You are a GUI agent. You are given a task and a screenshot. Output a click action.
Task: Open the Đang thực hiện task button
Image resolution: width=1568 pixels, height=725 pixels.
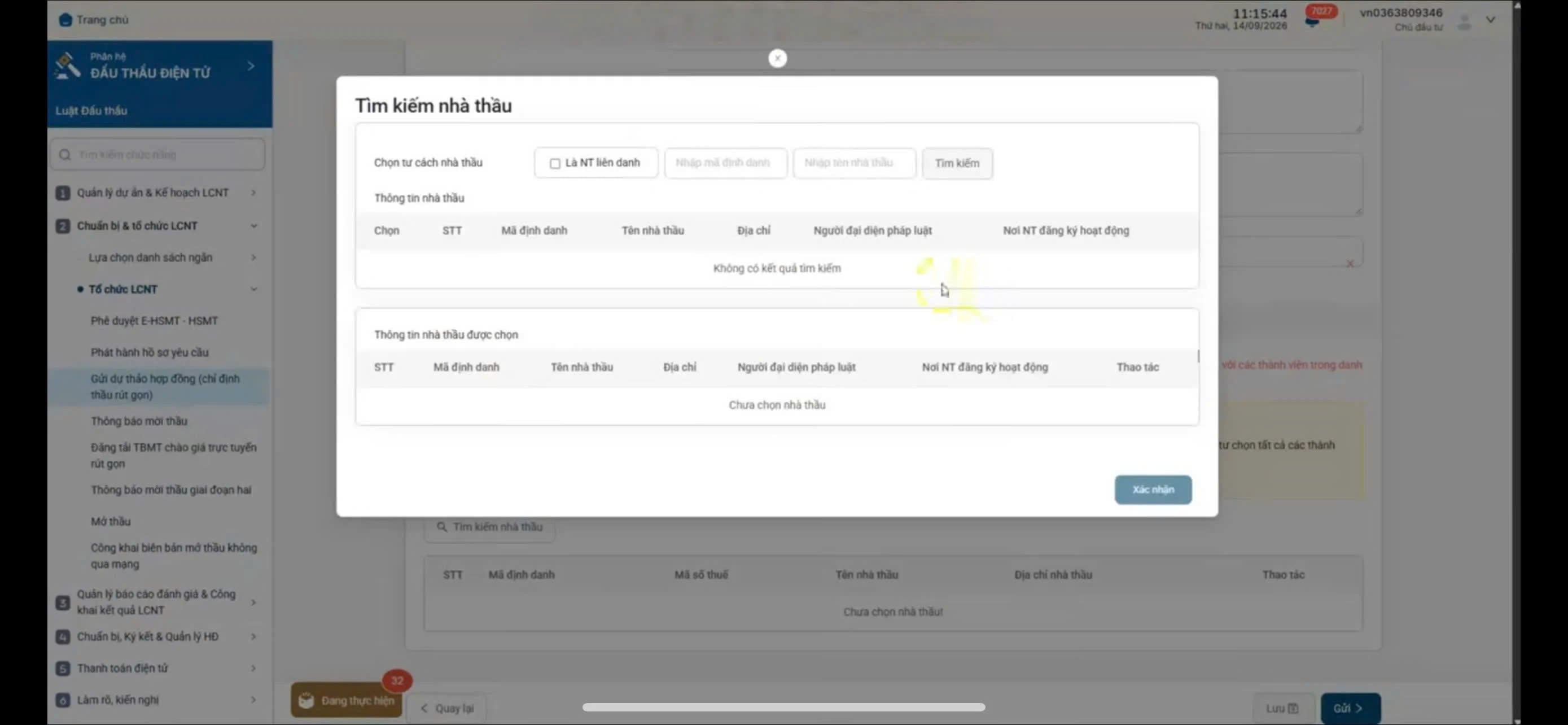(x=347, y=700)
